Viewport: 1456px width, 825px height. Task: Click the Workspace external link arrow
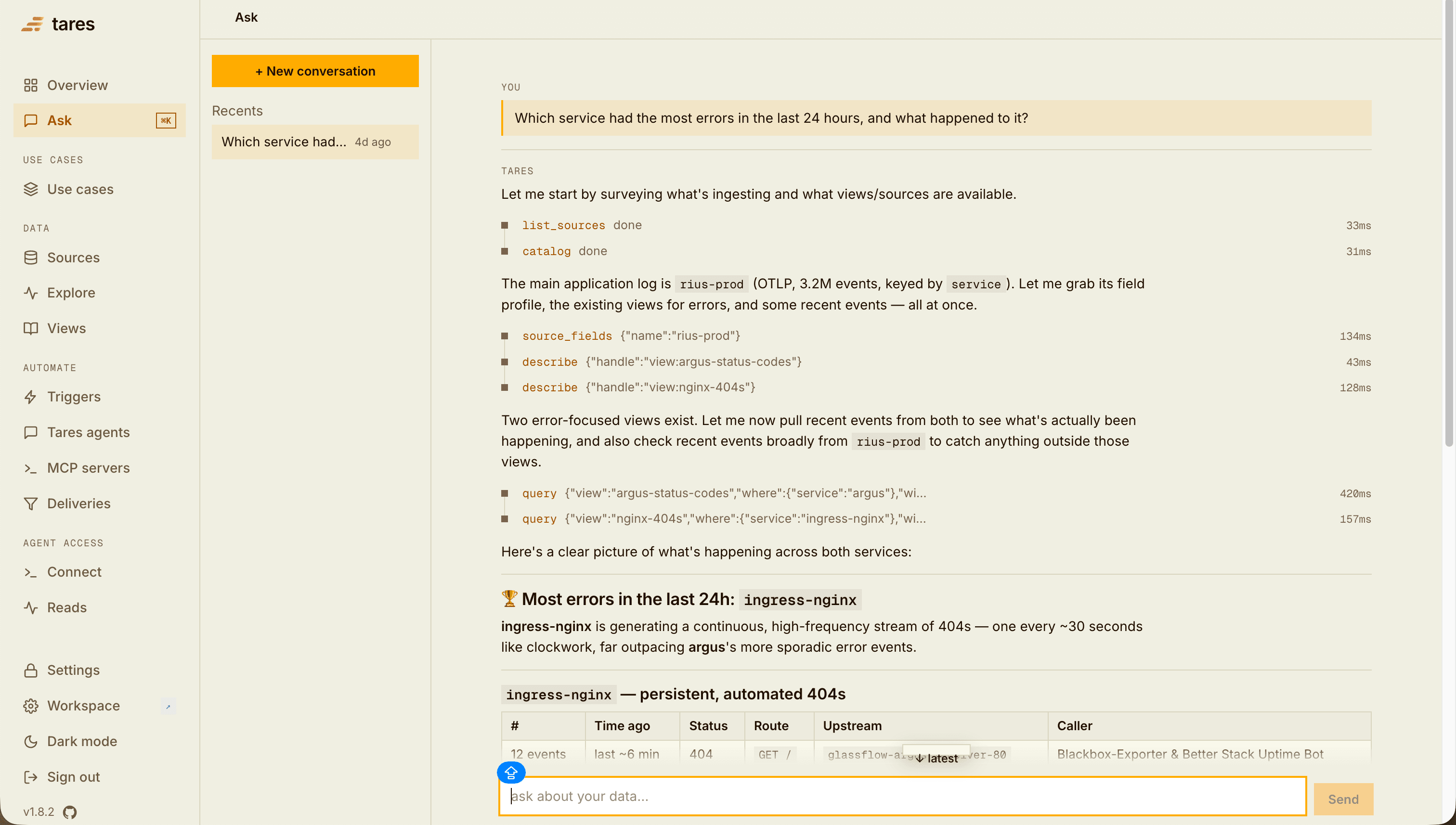click(x=168, y=707)
